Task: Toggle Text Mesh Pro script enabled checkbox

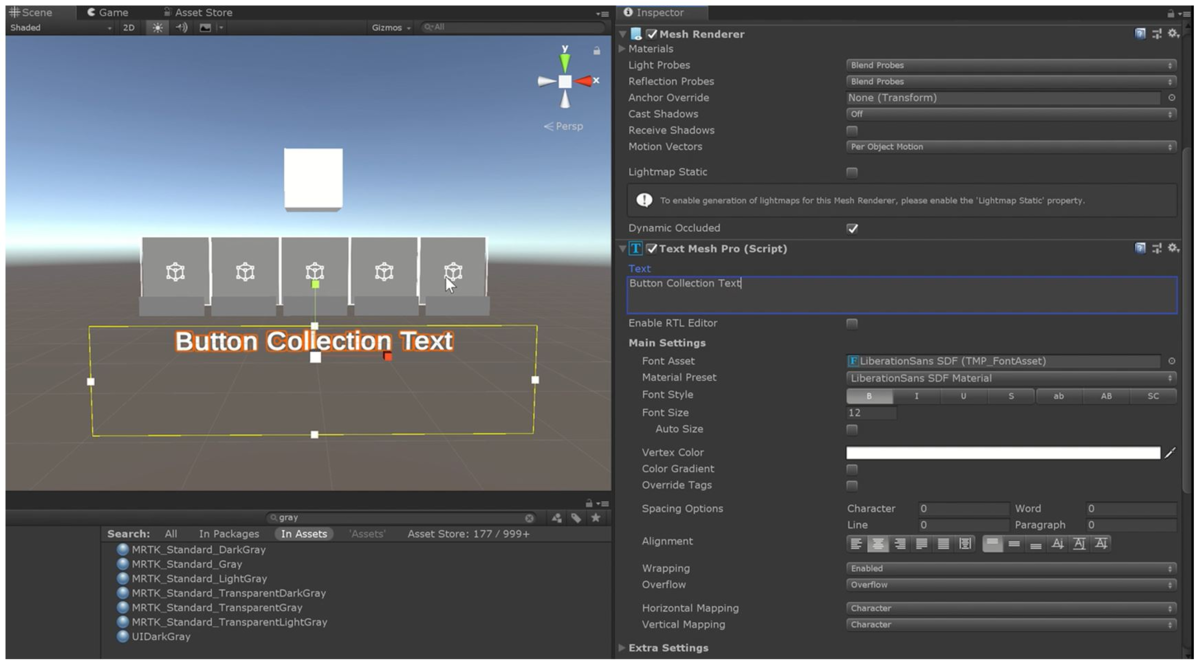Action: [x=652, y=248]
